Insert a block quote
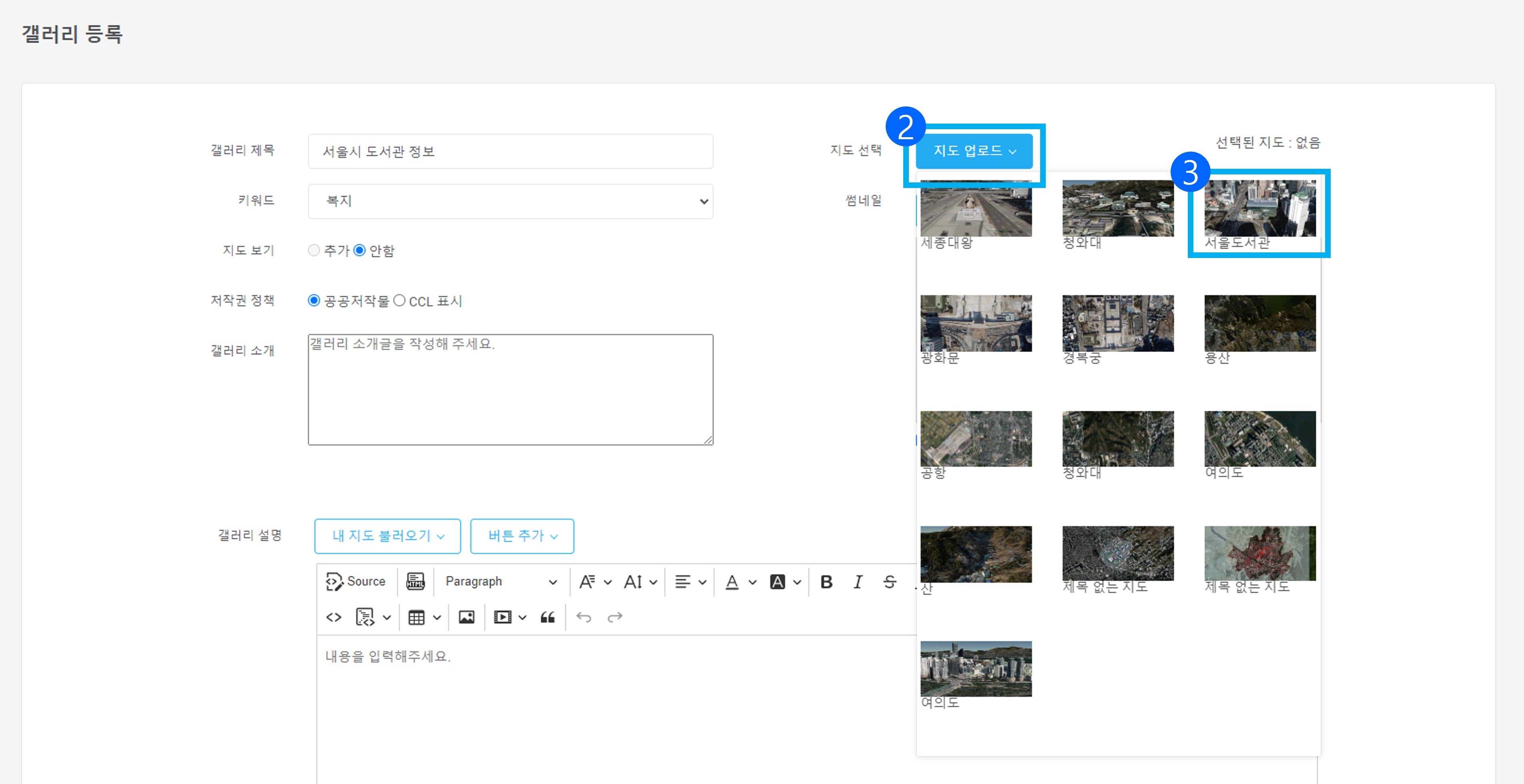Screen dimensions: 1524x784 pos(547,617)
